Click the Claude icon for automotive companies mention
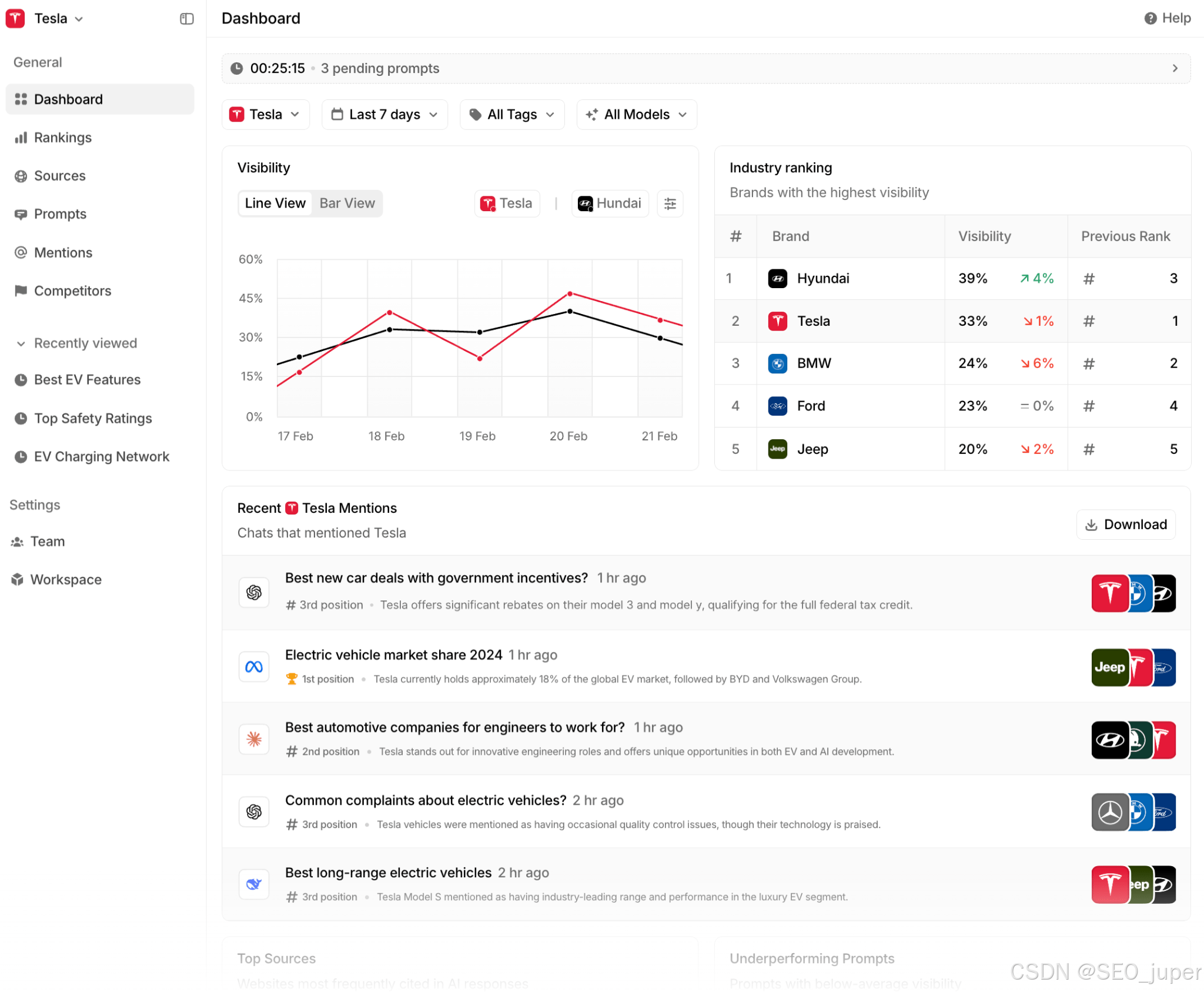Image resolution: width=1204 pixels, height=992 pixels. 254,739
